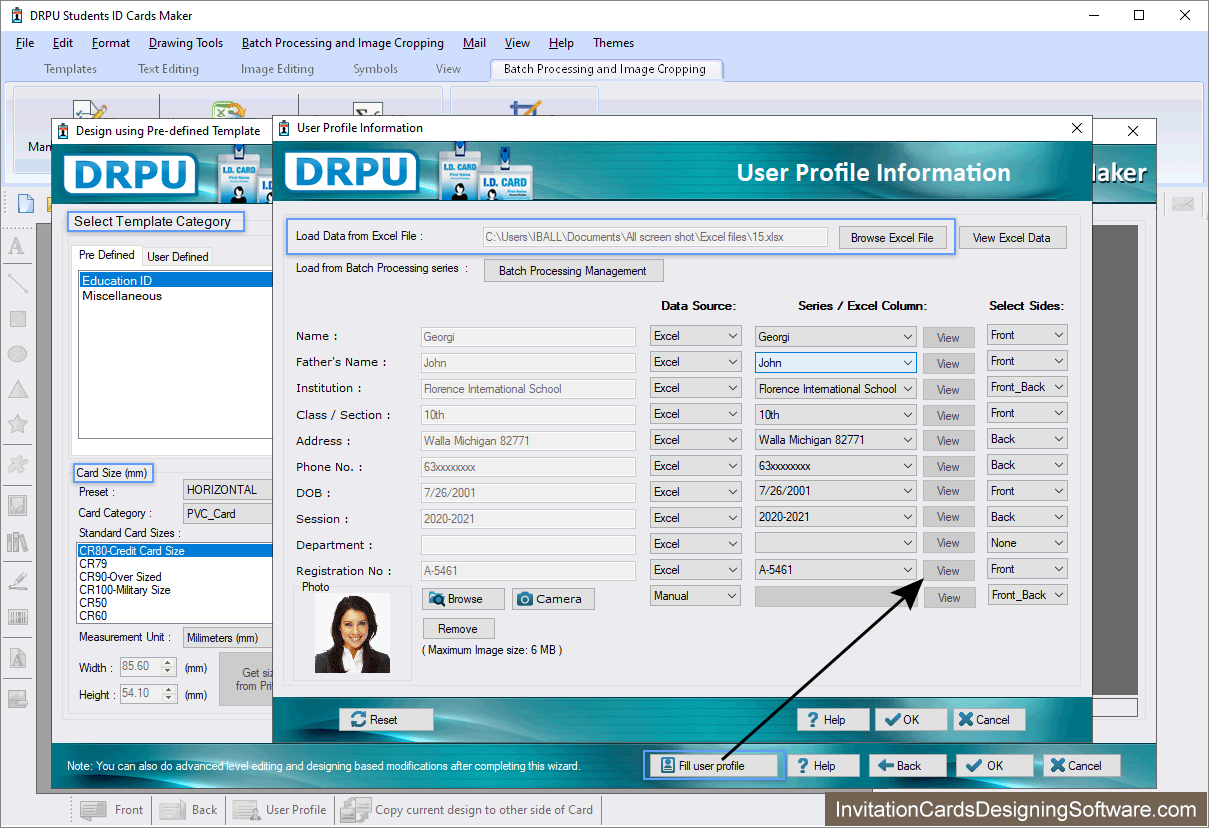Viewport: 1209px width, 828px height.
Task: Select the Line drawing tool
Action: [17, 284]
